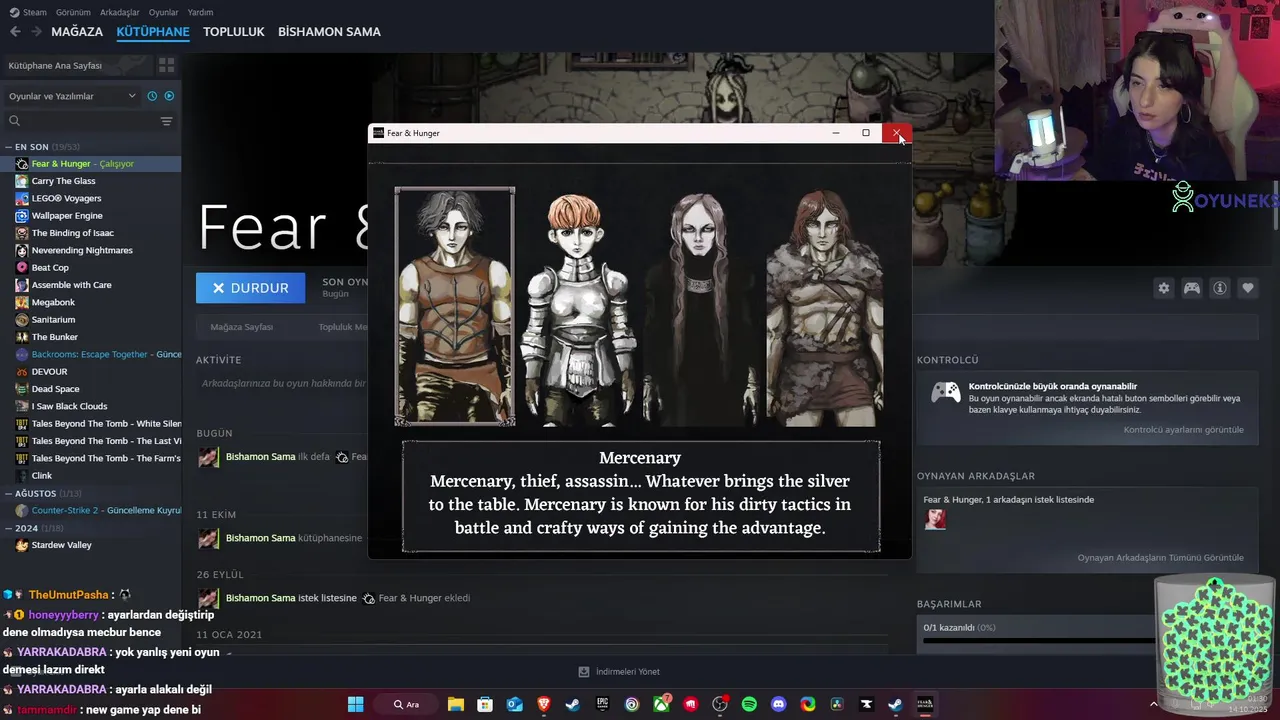1280x720 pixels.
Task: Click friend avatar under Oynayan Arkadaşlar
Action: pyautogui.click(x=935, y=519)
